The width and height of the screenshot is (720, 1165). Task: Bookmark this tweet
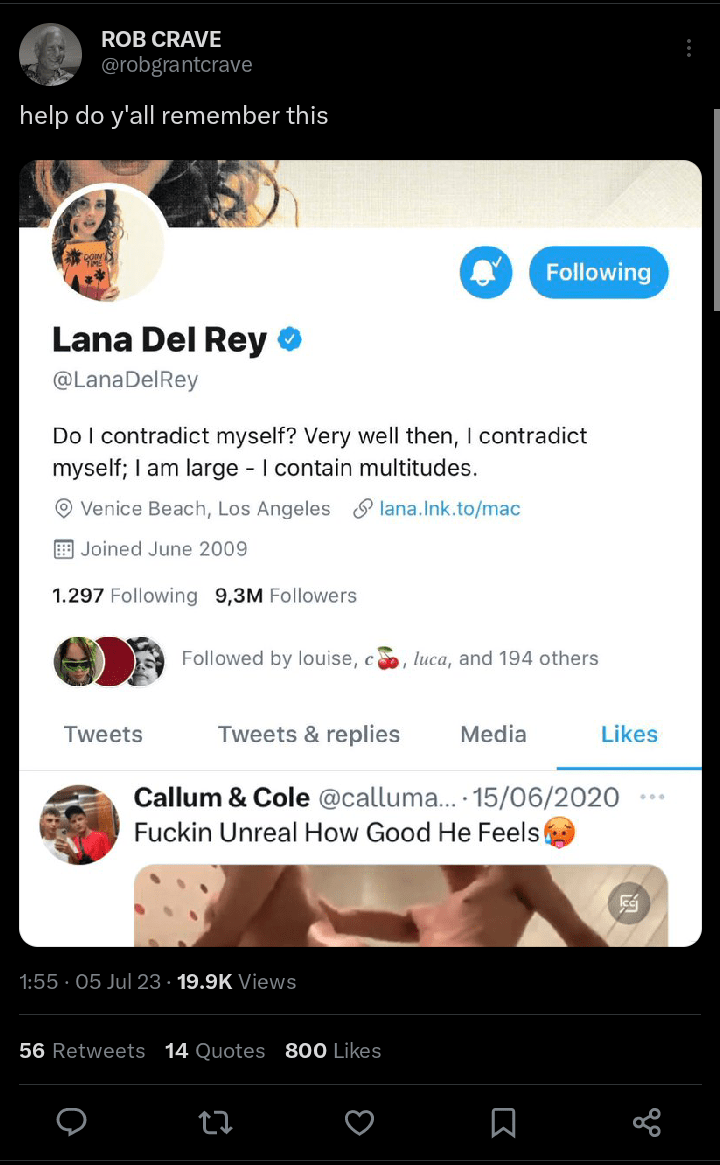pyautogui.click(x=503, y=1123)
